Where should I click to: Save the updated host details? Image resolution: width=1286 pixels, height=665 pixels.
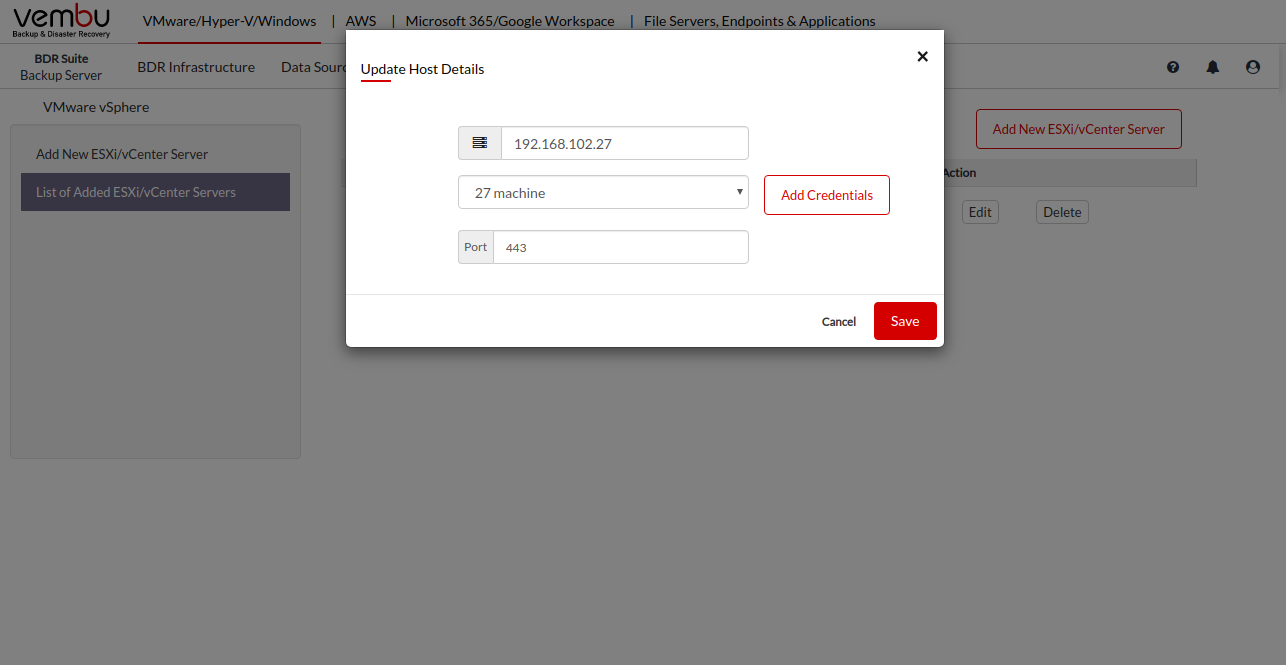(904, 321)
